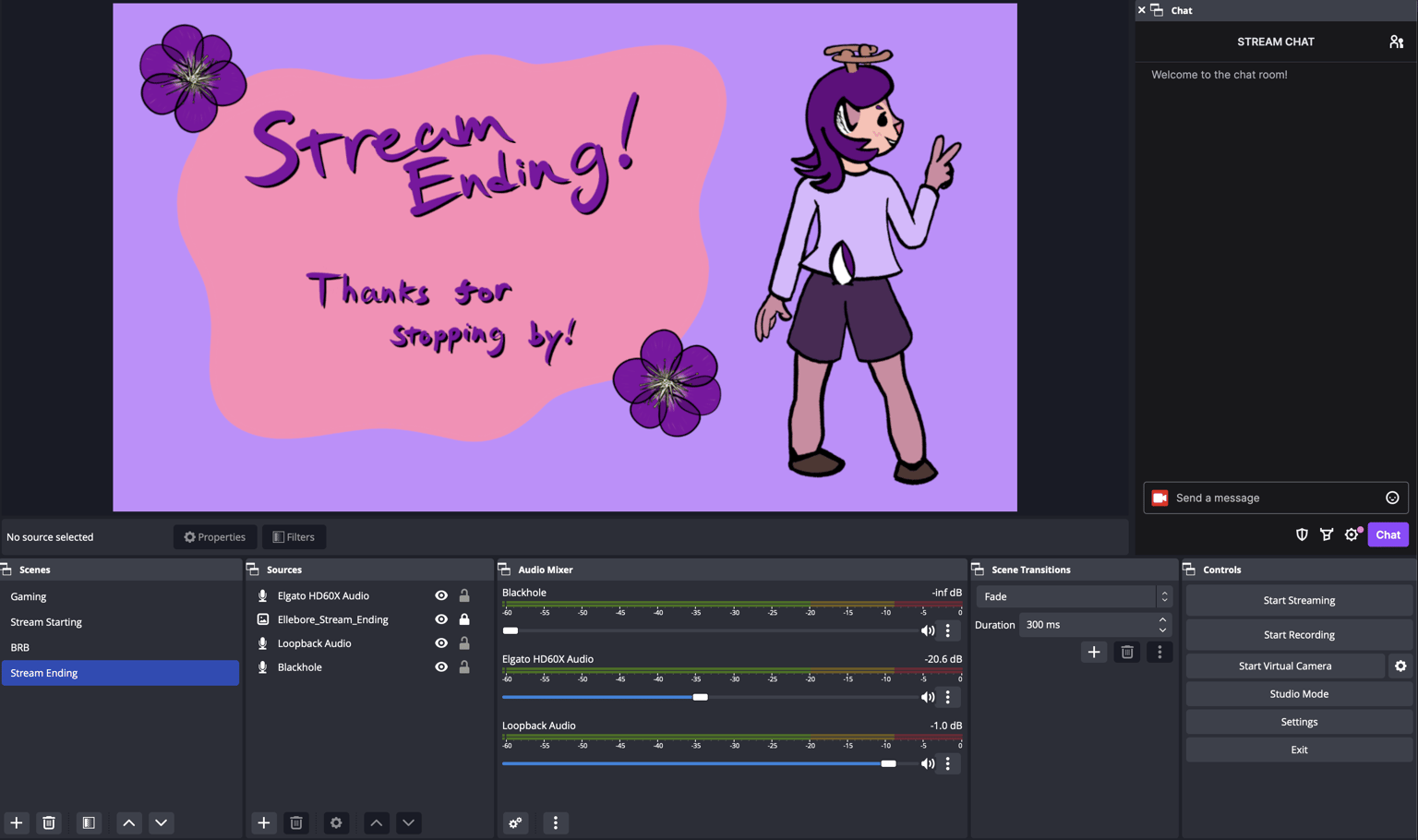The image size is (1418, 840).
Task: Move scene down in Scenes toolbar
Action: coord(162,822)
